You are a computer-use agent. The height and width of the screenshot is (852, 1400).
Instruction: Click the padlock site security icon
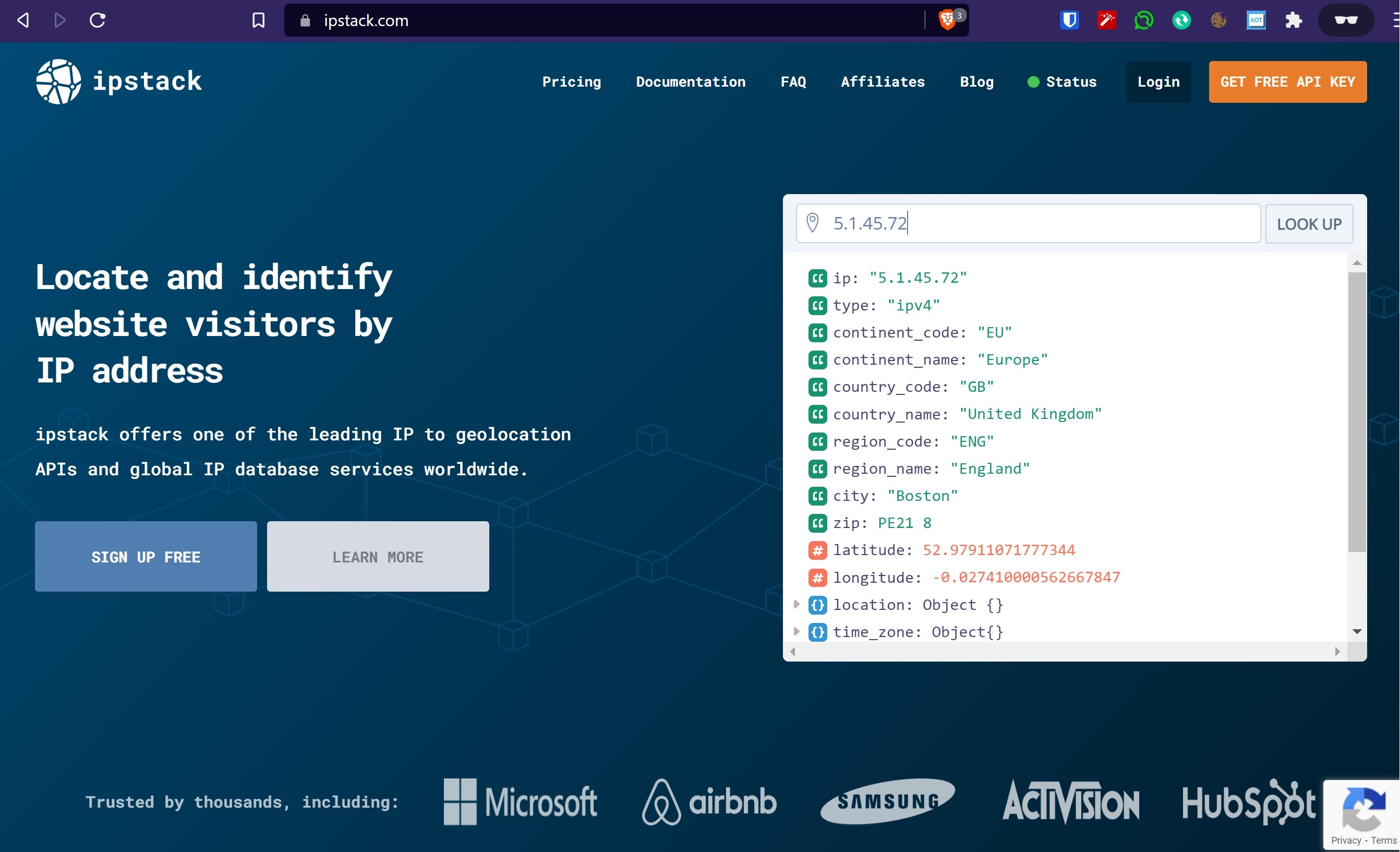click(305, 20)
